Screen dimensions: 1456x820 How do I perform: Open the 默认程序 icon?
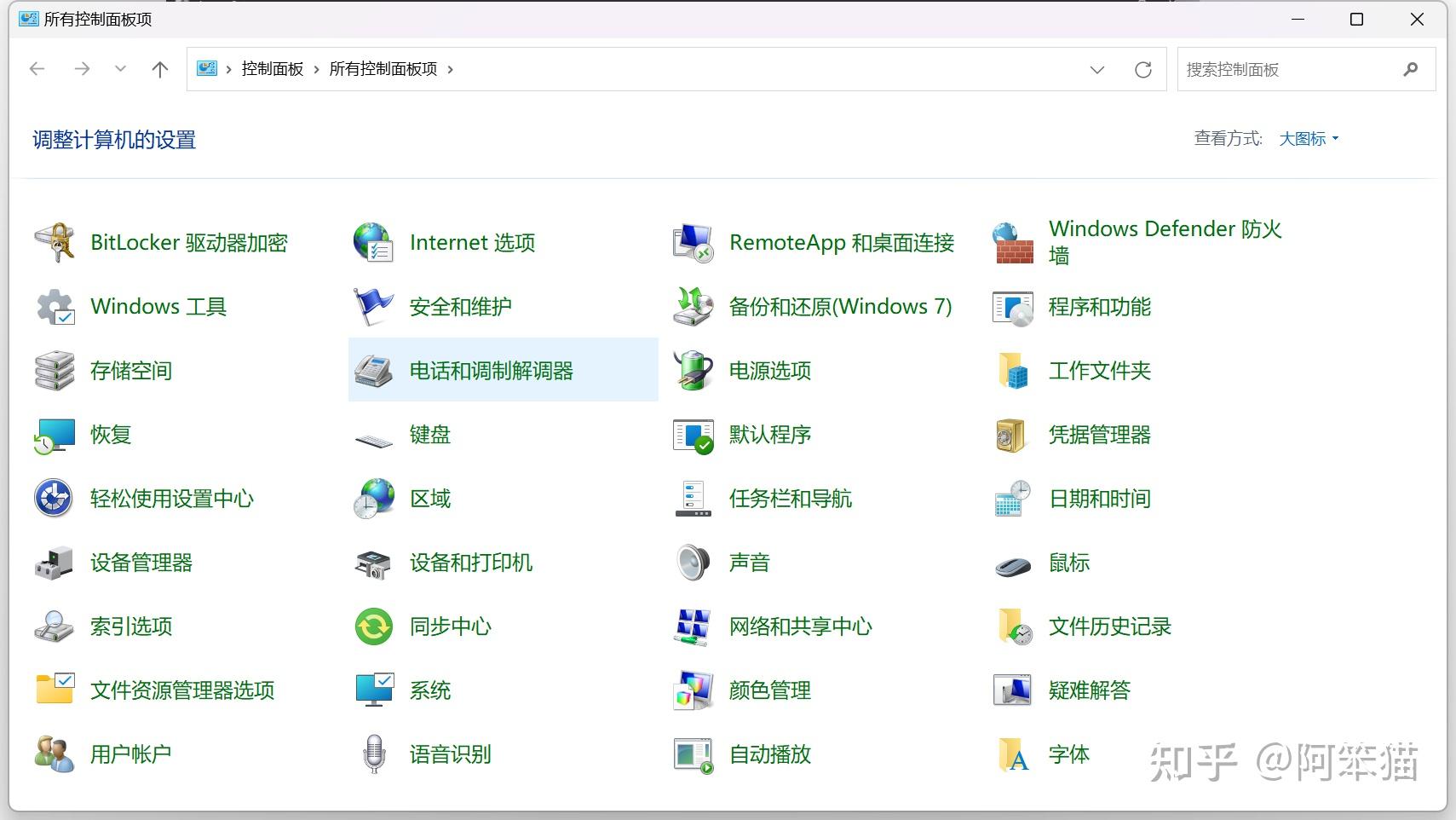tap(693, 435)
